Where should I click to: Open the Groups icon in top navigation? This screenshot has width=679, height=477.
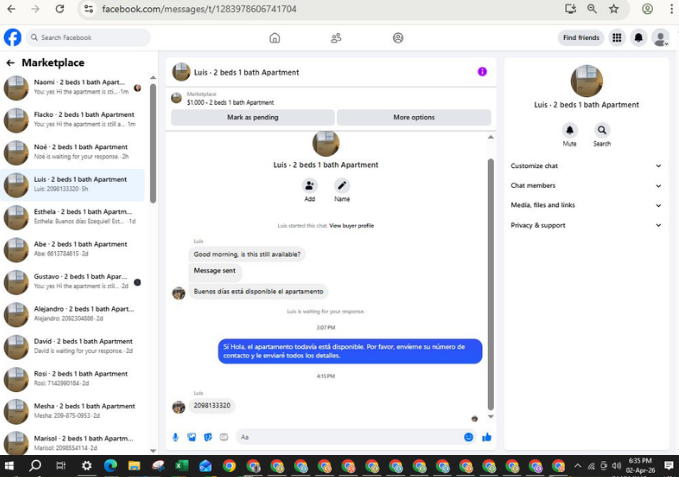click(x=398, y=38)
